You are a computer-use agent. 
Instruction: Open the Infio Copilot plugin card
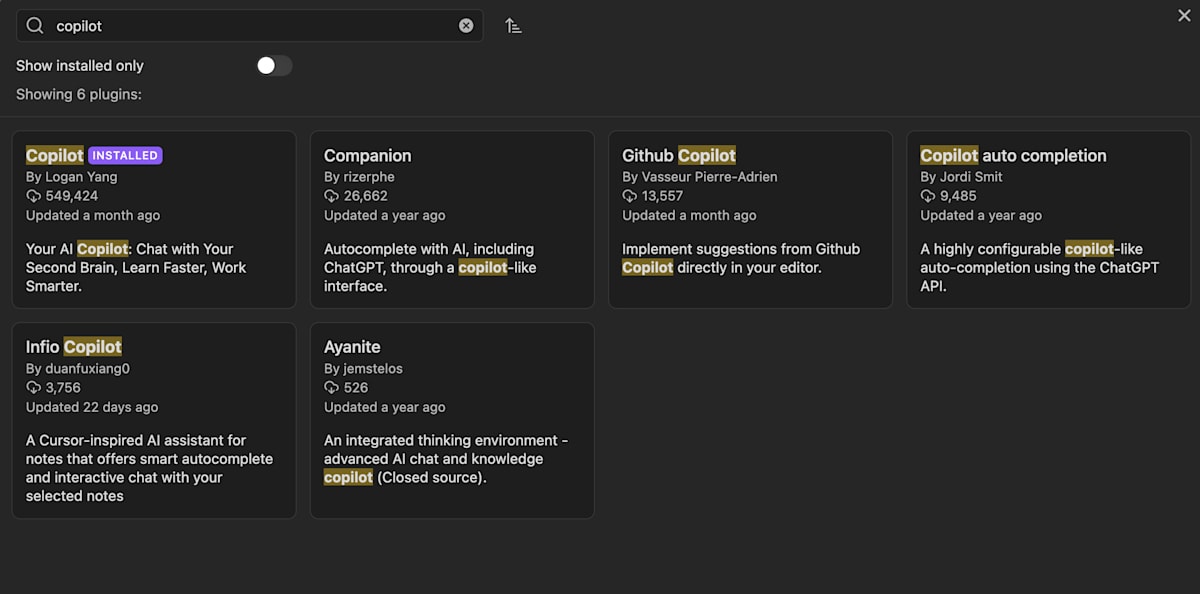coord(154,420)
